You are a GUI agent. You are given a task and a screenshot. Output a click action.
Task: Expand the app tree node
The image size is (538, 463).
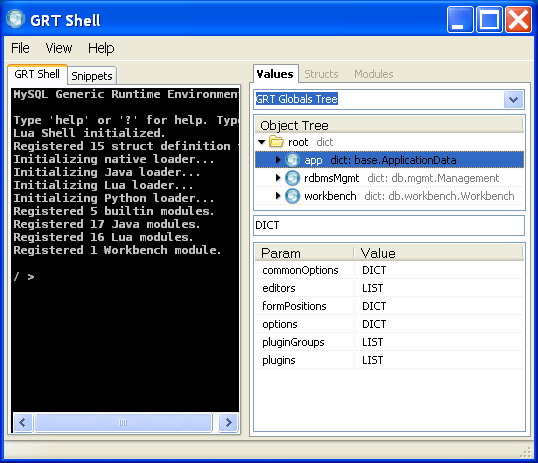pyautogui.click(x=278, y=160)
